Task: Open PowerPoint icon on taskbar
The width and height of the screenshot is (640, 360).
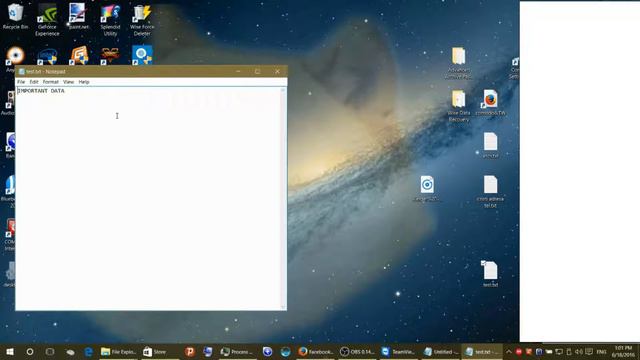Action: click(x=189, y=351)
